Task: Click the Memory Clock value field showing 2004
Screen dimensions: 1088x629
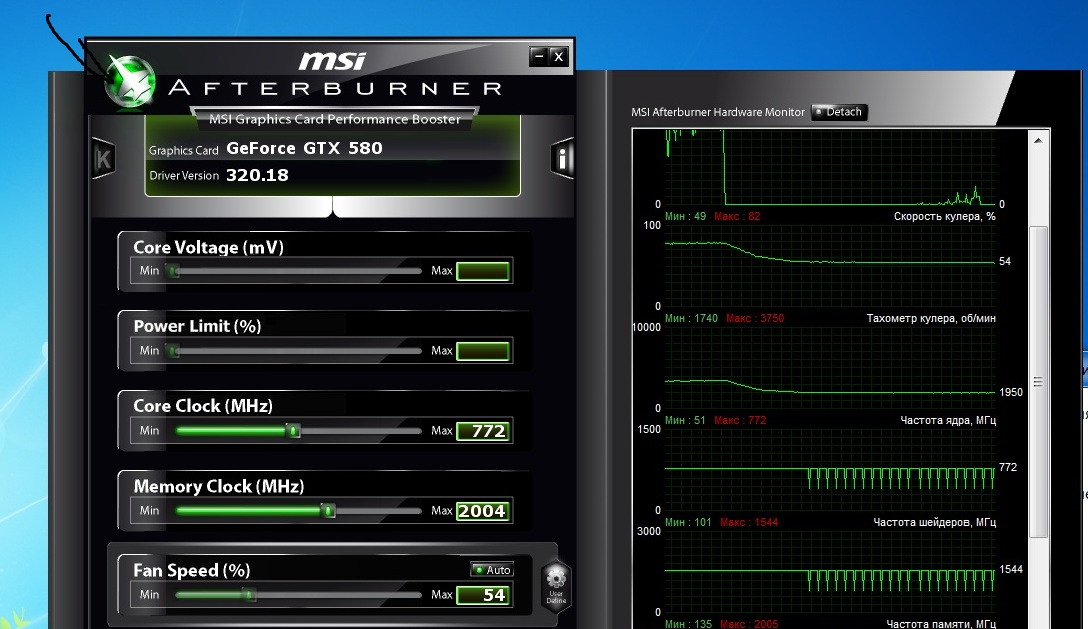Action: click(x=483, y=511)
